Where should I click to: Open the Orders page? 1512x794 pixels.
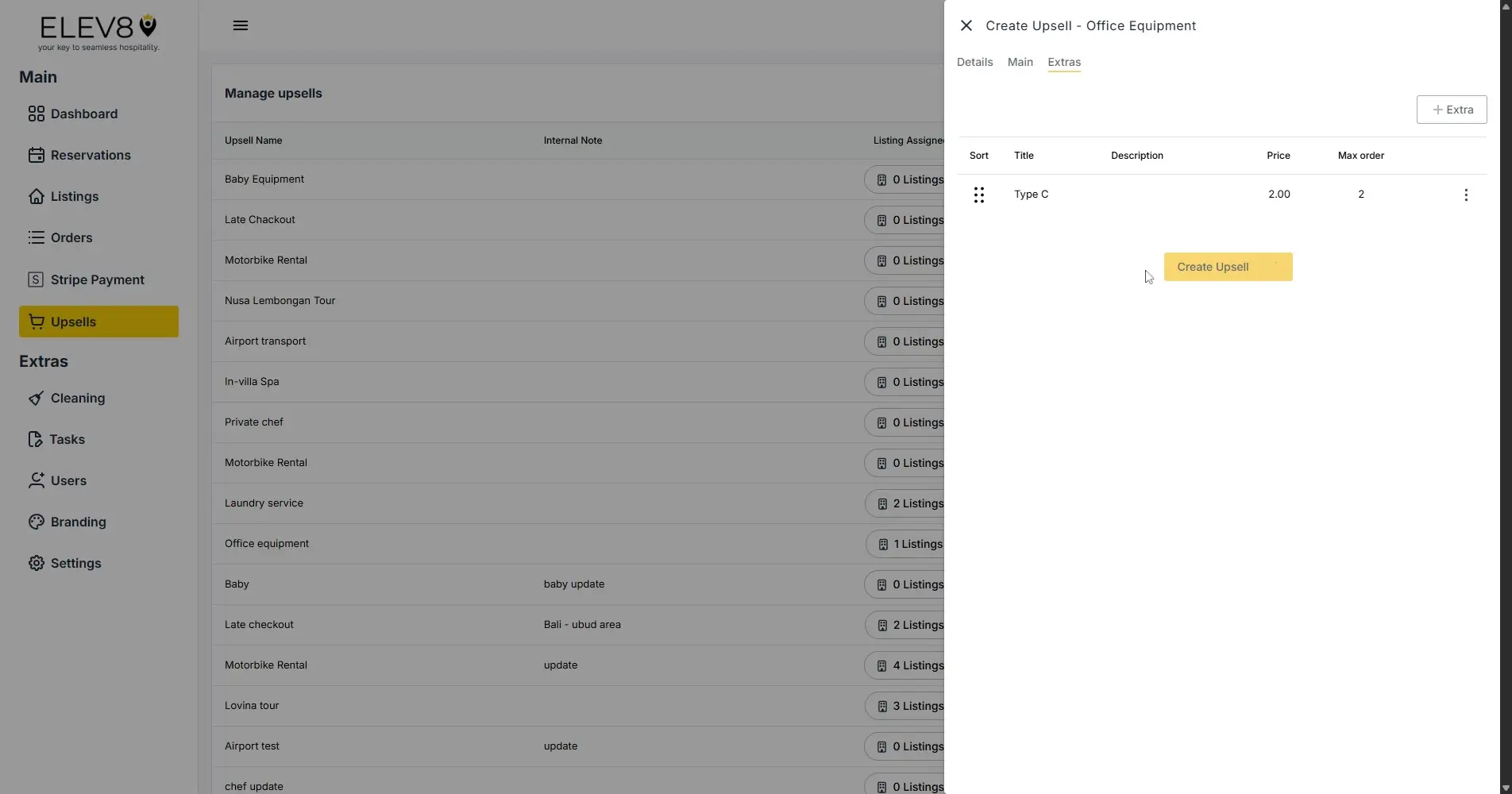click(x=71, y=237)
